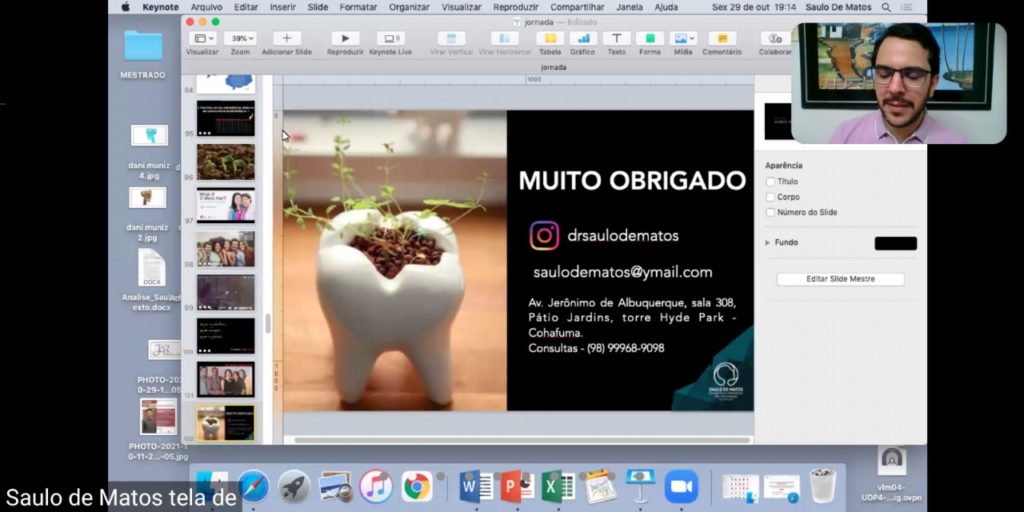Check the Número do Slide option

click(770, 212)
